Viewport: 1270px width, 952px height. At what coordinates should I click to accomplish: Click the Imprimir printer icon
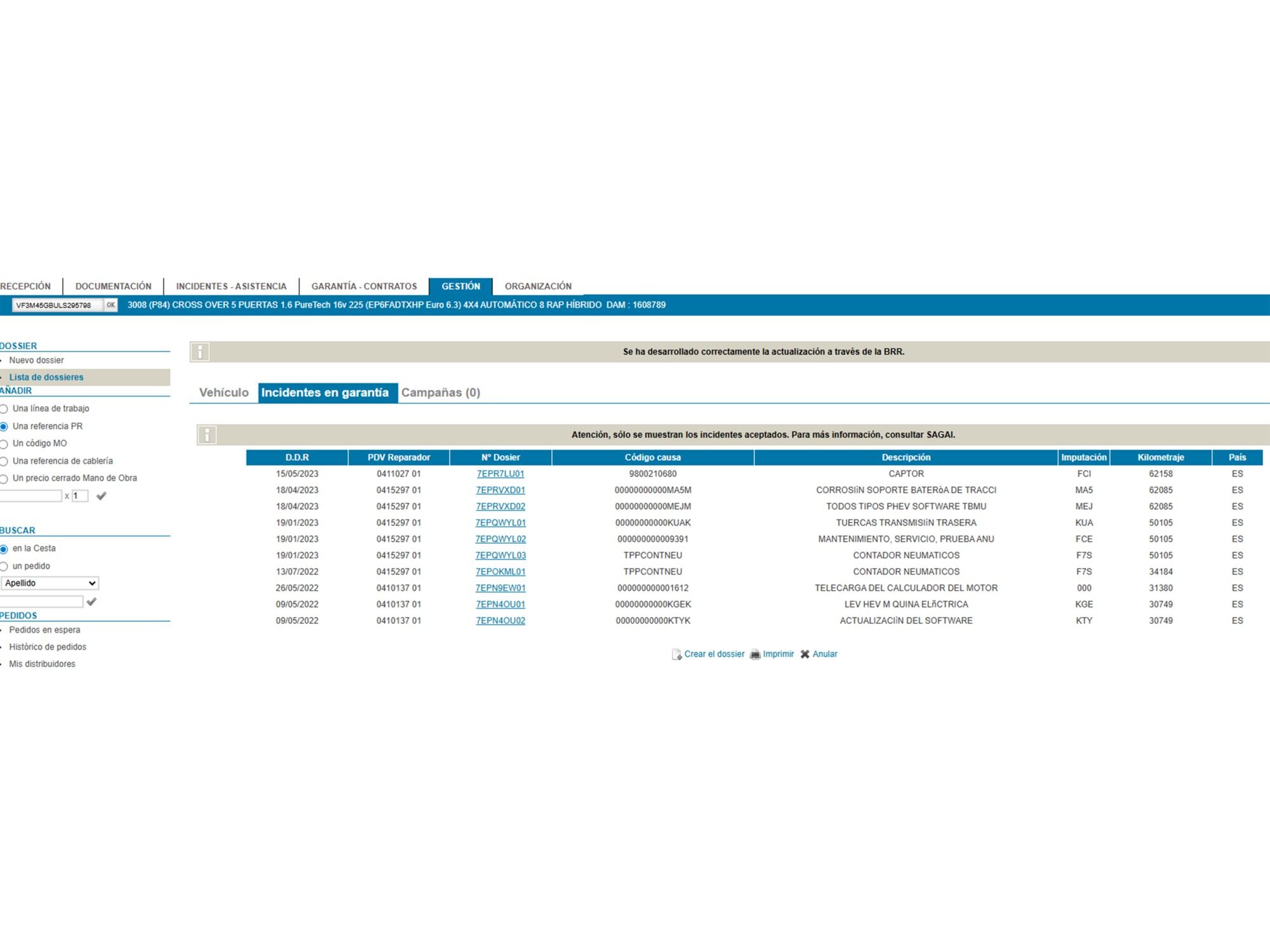(x=755, y=654)
